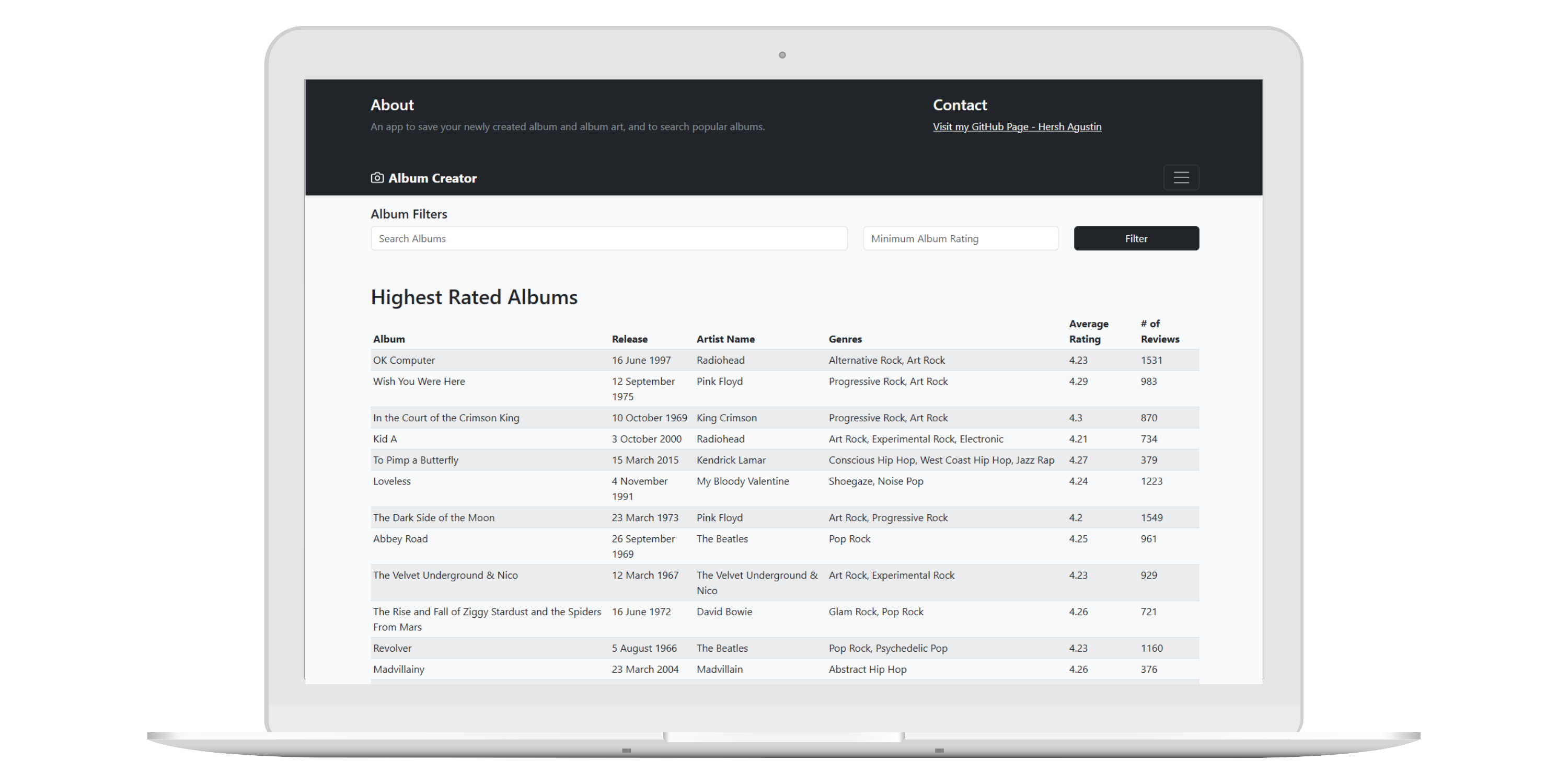
Task: Click the 4.3 average rating value
Action: click(1076, 418)
